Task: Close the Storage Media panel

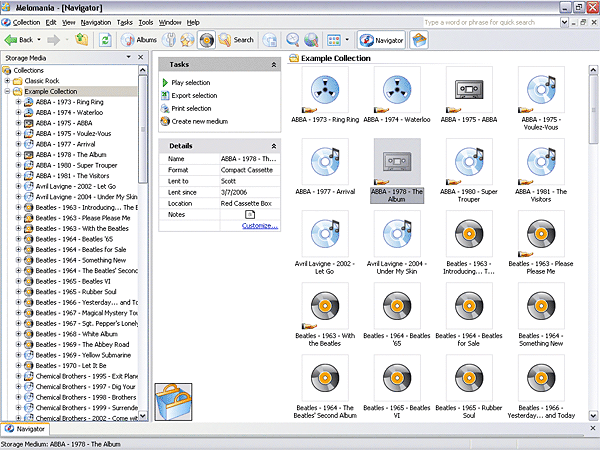Action: pyautogui.click(x=140, y=57)
